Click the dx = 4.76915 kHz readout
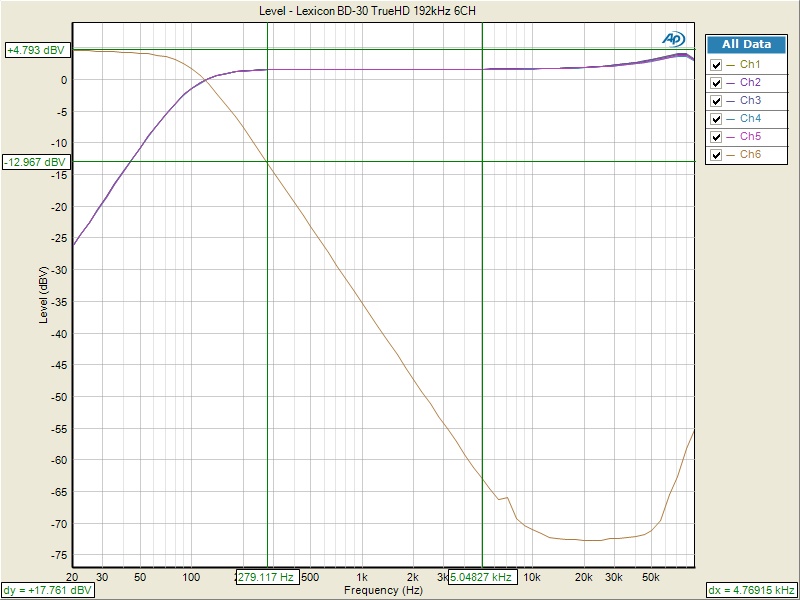This screenshot has width=800, height=600. [752, 590]
